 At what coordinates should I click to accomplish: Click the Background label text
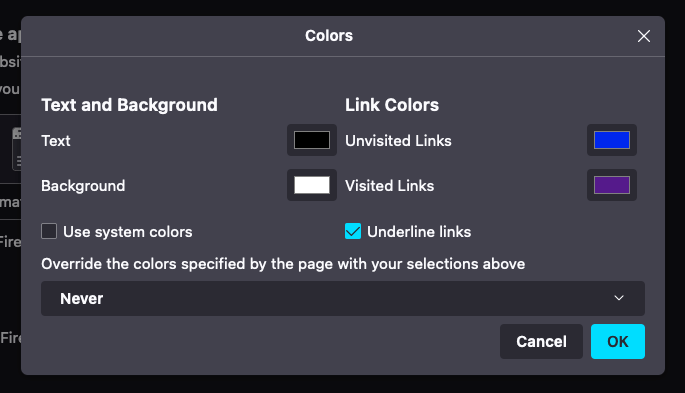(83, 186)
